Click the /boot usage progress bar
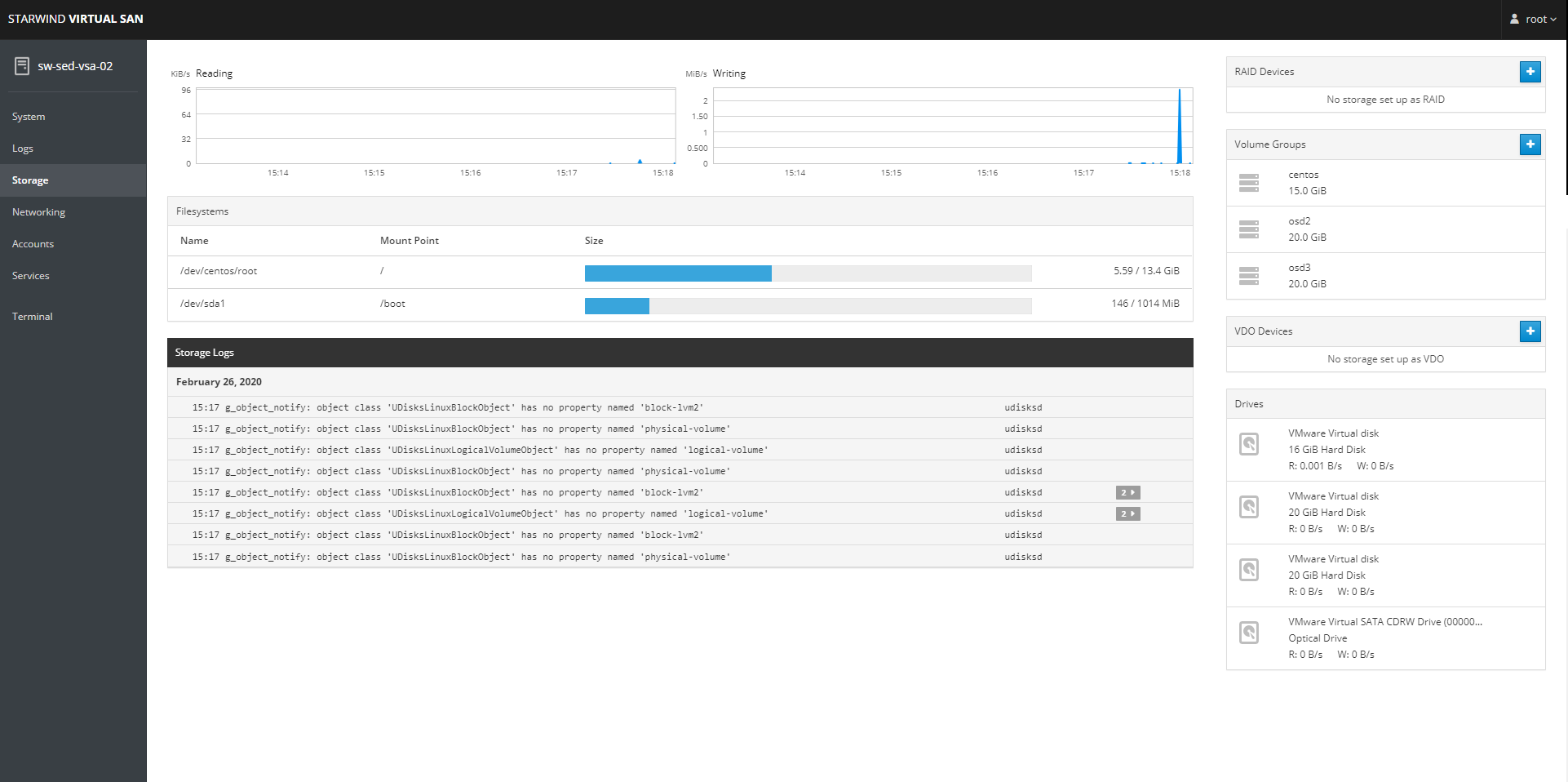Screen dimensions: 1568x782 tap(808, 306)
